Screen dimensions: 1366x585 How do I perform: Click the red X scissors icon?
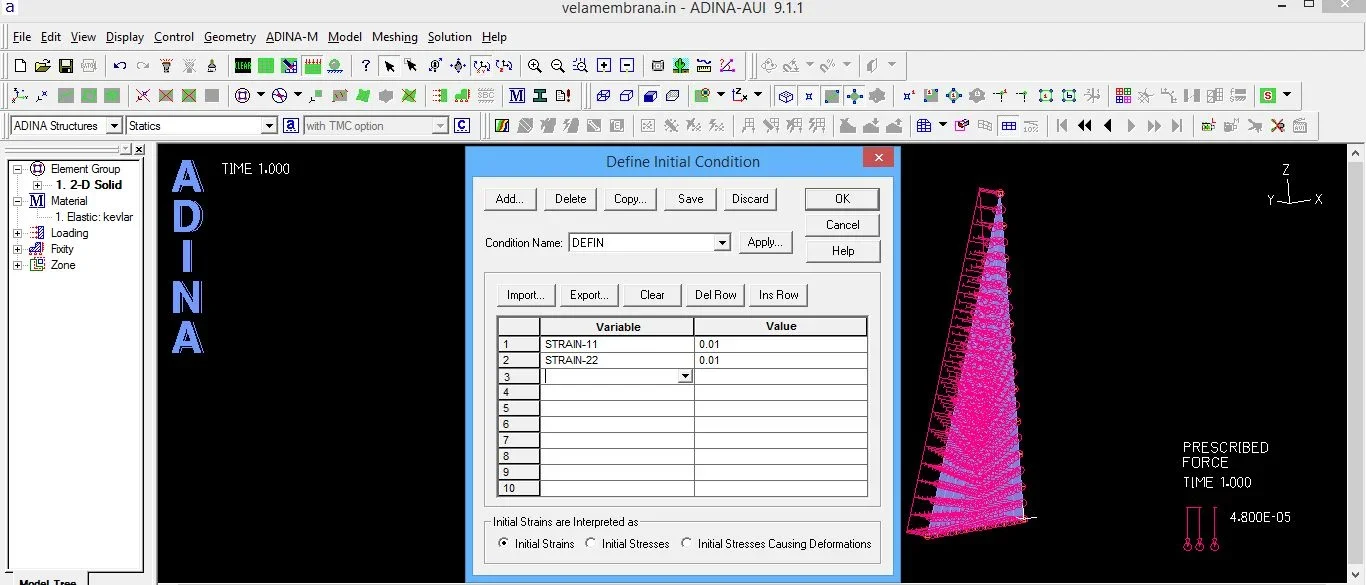click(1277, 126)
